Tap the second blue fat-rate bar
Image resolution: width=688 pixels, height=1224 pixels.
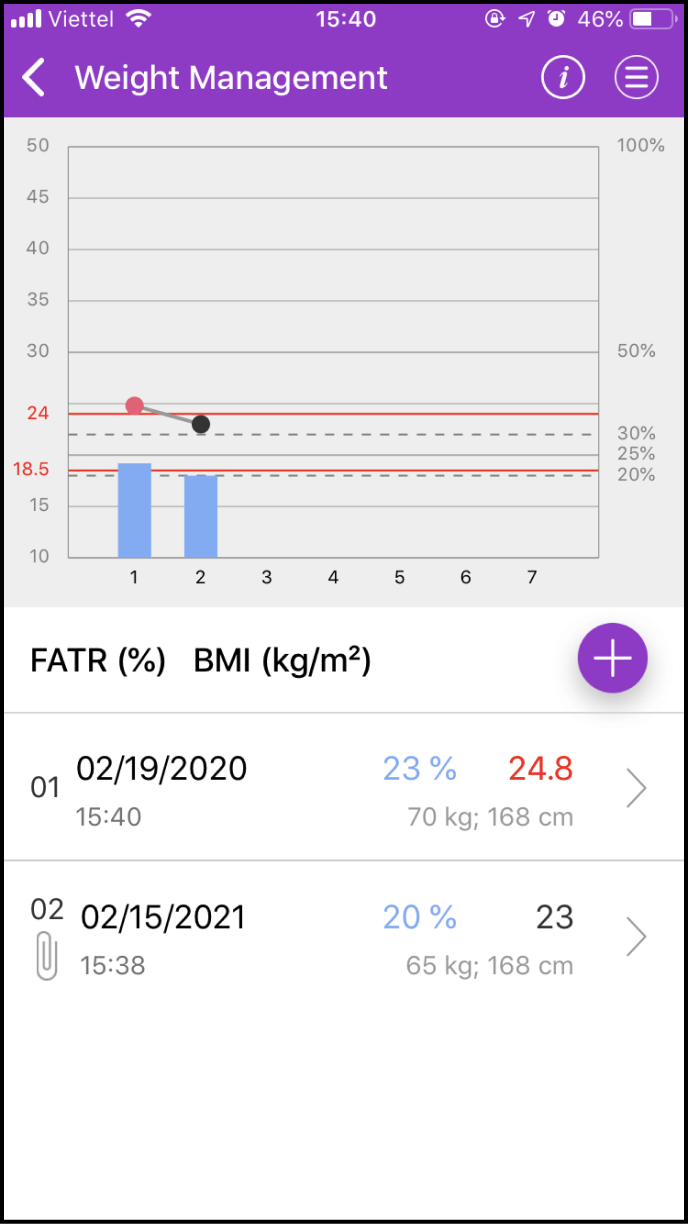click(x=200, y=516)
